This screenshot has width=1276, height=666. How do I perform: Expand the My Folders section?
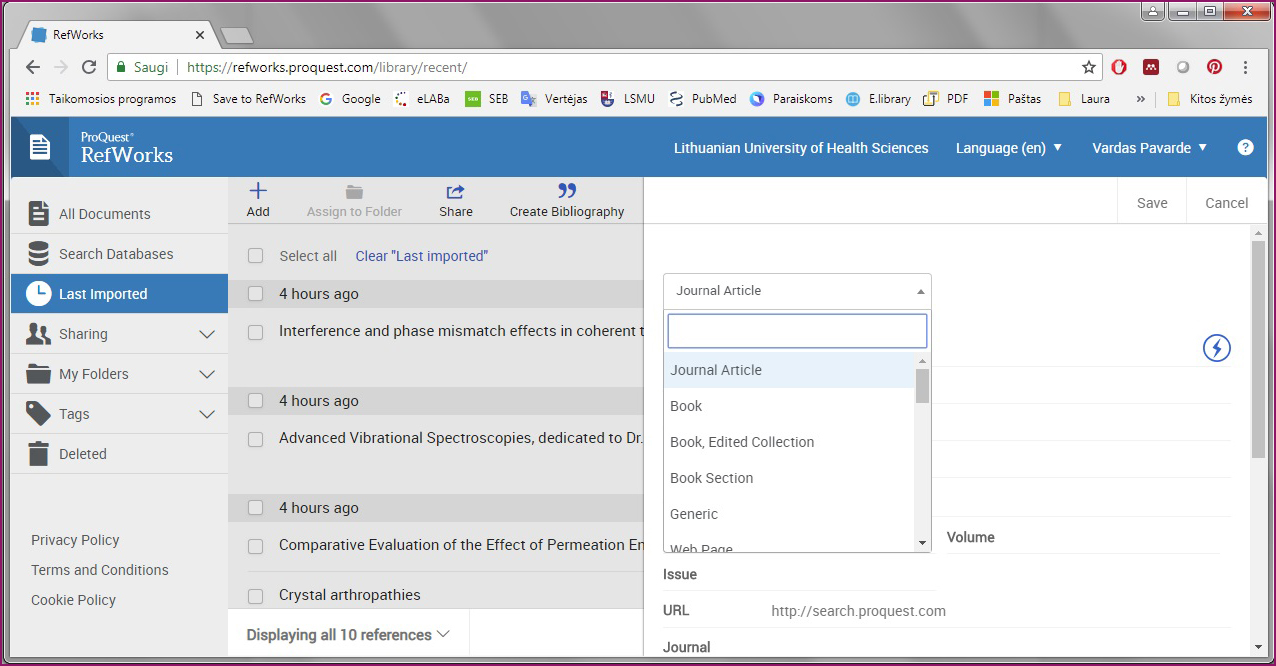pos(207,374)
